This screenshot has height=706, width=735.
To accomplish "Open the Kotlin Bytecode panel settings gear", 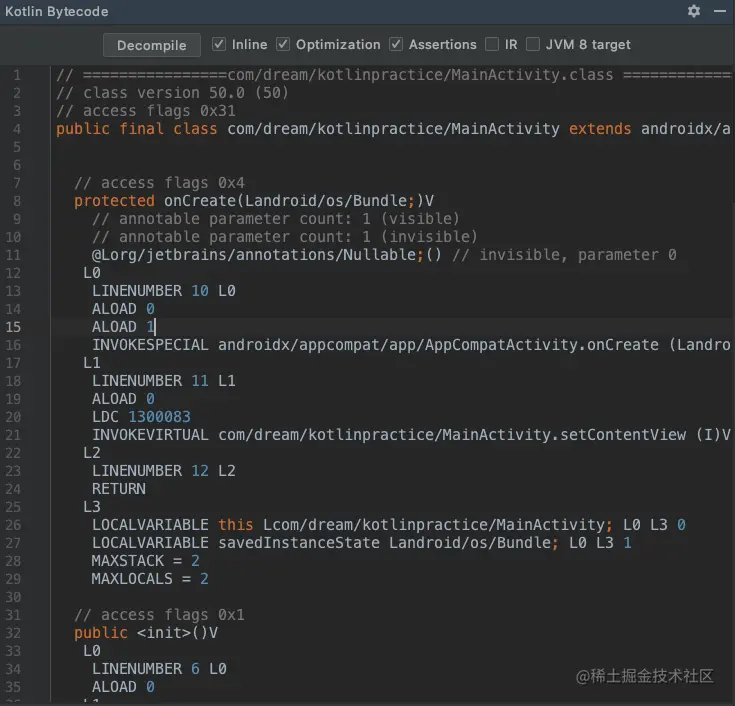I will [x=694, y=11].
